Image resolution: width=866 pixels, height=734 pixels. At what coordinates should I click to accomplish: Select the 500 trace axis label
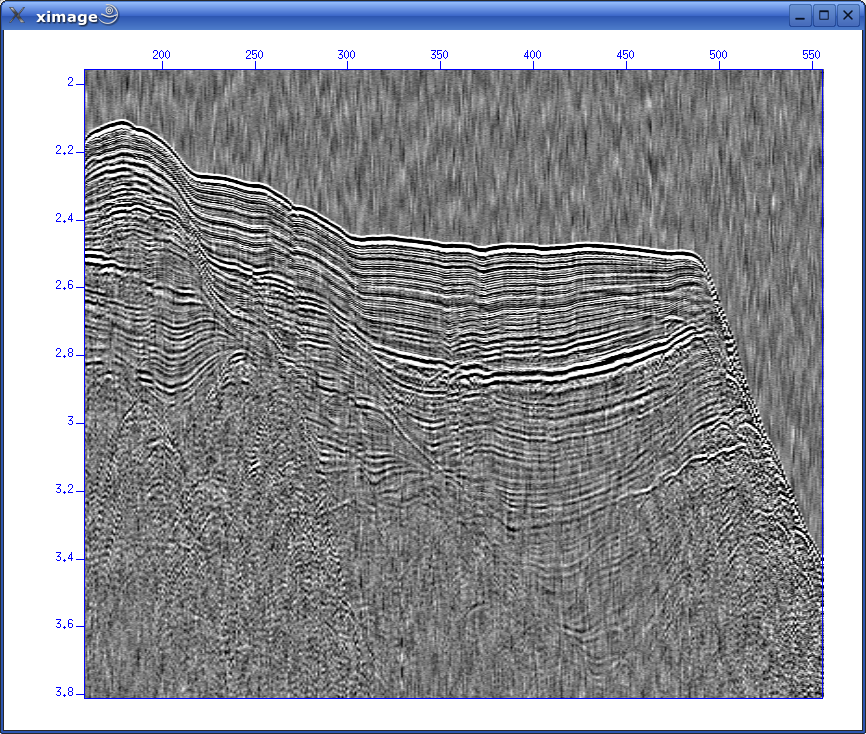coord(717,54)
